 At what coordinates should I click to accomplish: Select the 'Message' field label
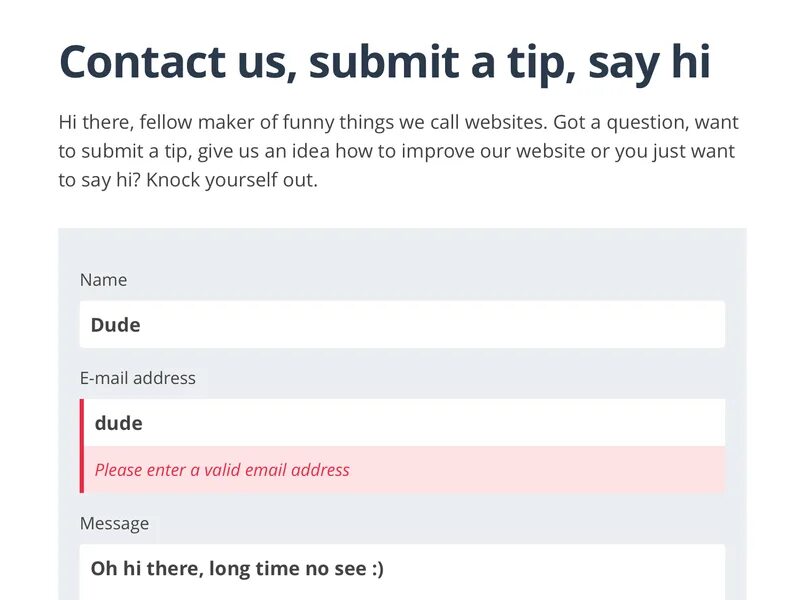[x=114, y=523]
